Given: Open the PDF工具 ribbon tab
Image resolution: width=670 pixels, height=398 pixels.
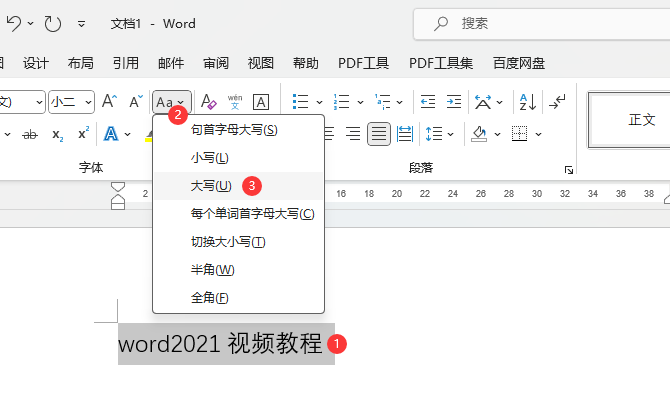Looking at the screenshot, I should [363, 63].
